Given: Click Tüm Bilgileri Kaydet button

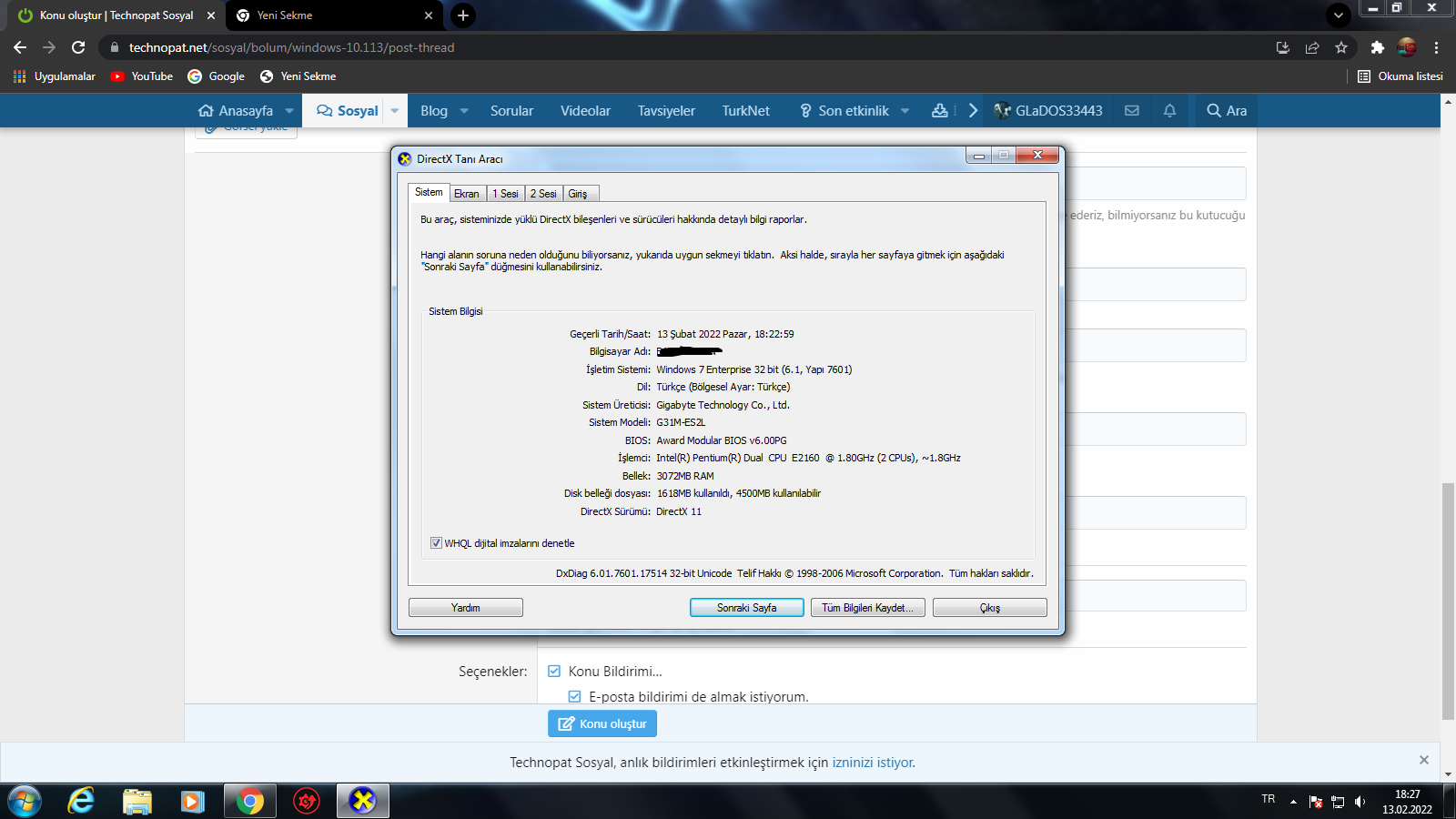Looking at the screenshot, I should [868, 608].
